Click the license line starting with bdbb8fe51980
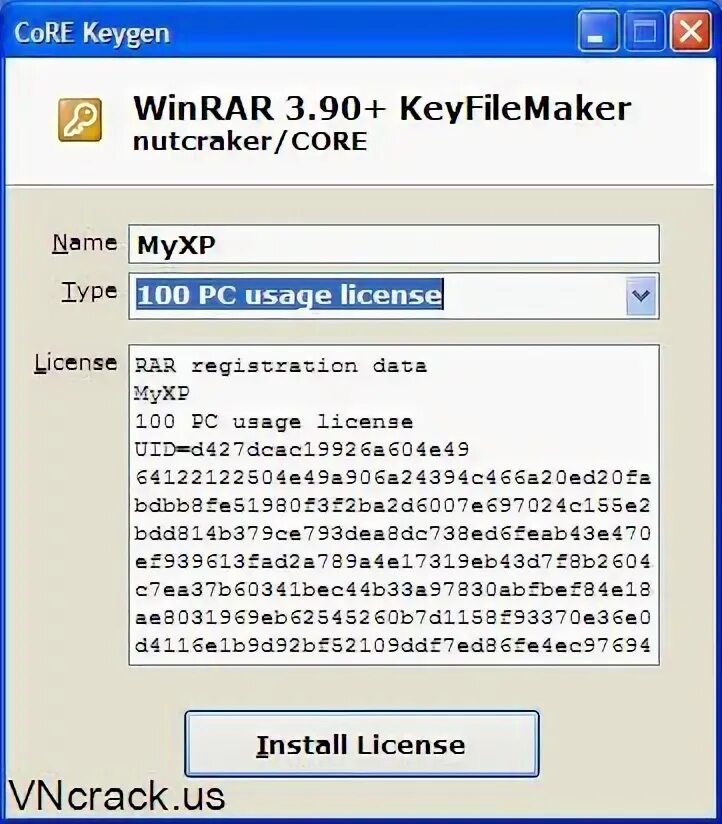Screen dimensions: 722x824 393,505
